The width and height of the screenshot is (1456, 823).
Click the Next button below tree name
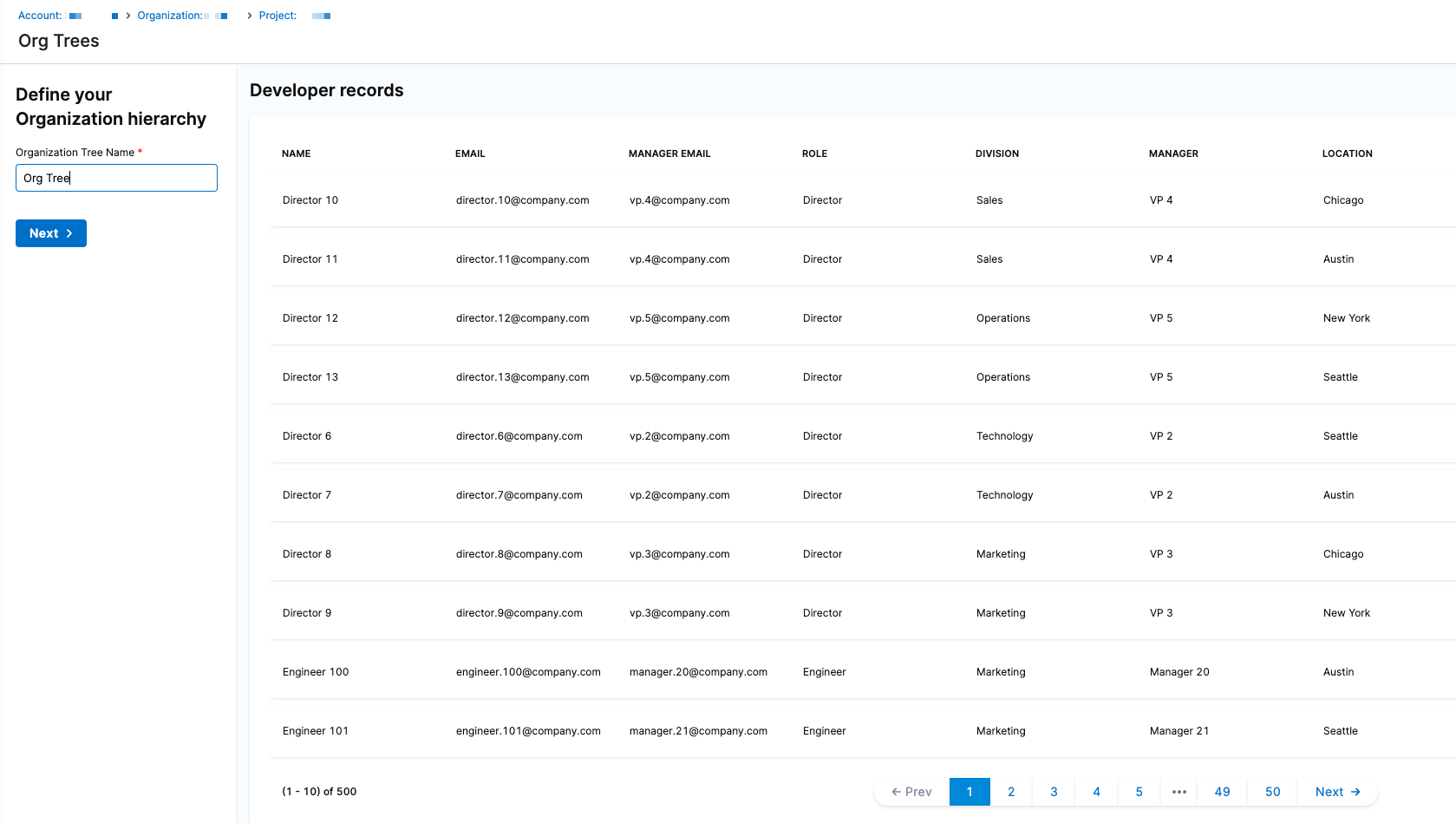(50, 233)
